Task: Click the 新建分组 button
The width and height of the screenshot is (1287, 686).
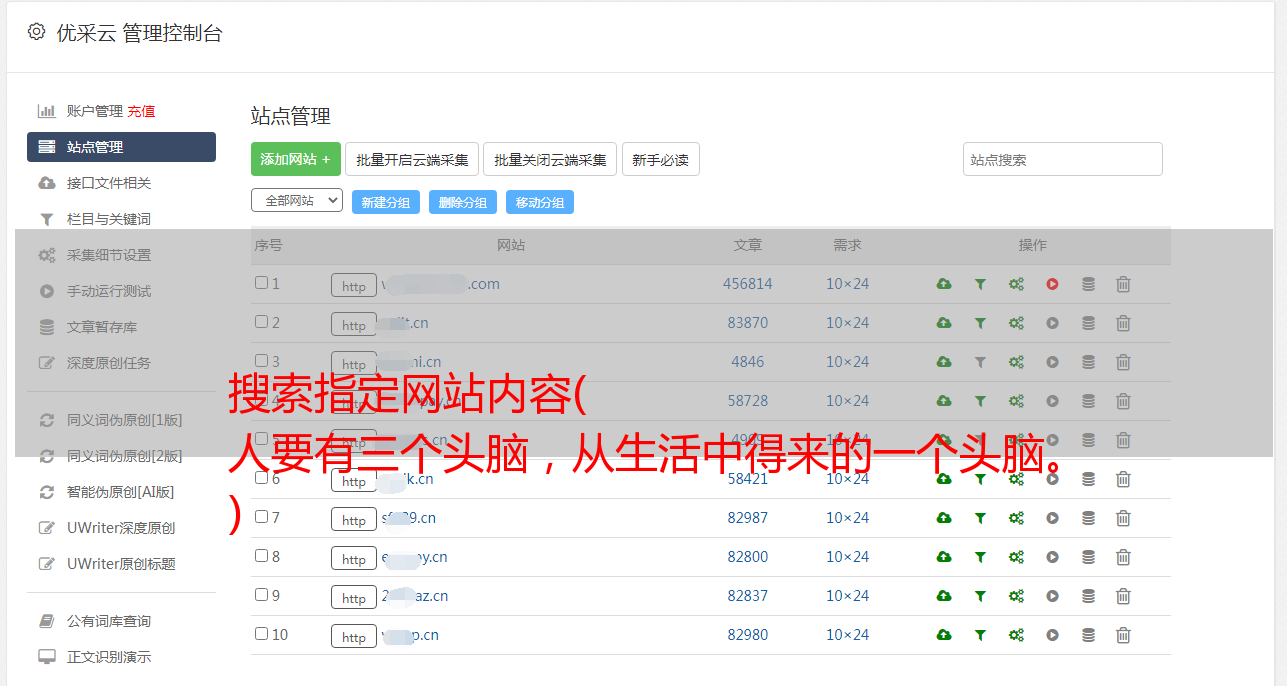Action: [x=386, y=202]
